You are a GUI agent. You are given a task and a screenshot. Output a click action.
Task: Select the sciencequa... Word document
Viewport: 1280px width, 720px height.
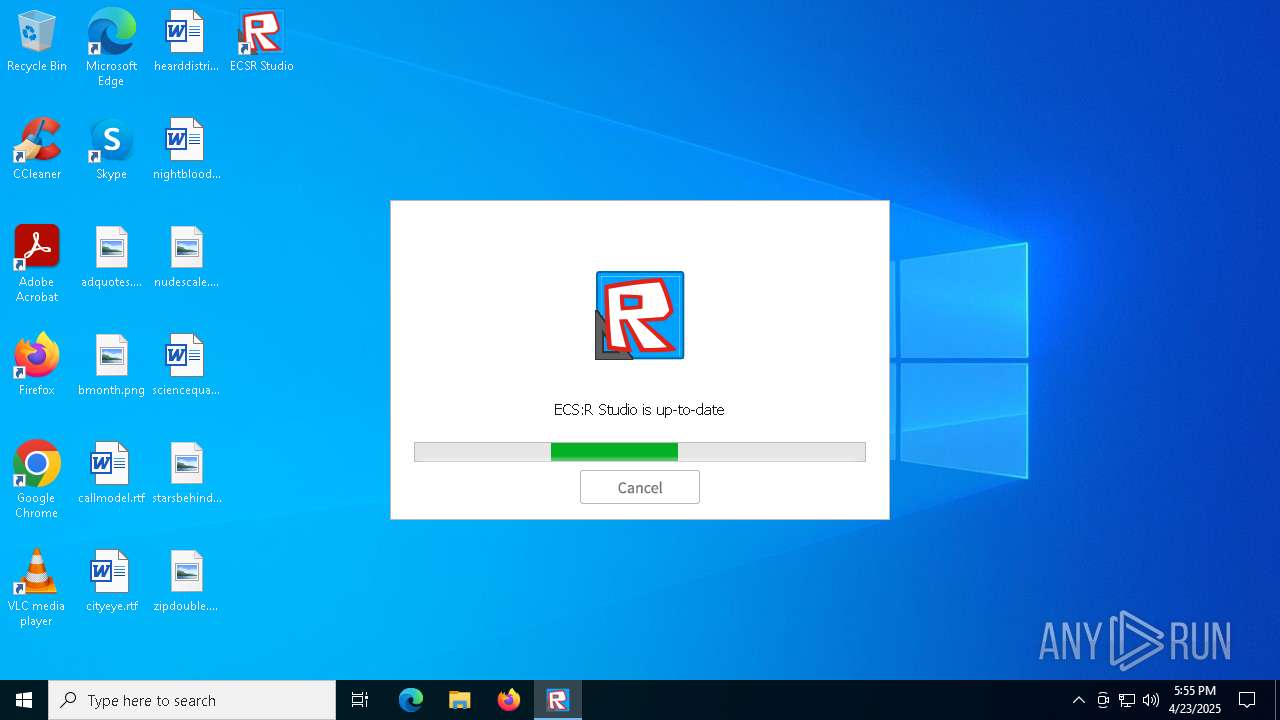[x=186, y=366]
